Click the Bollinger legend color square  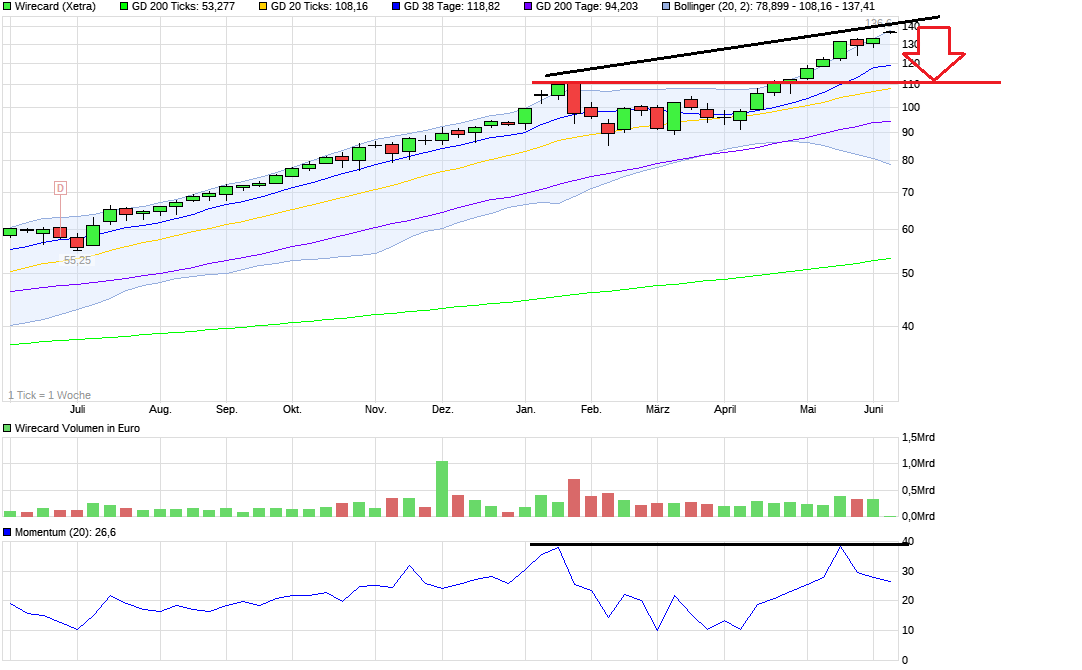(666, 6)
